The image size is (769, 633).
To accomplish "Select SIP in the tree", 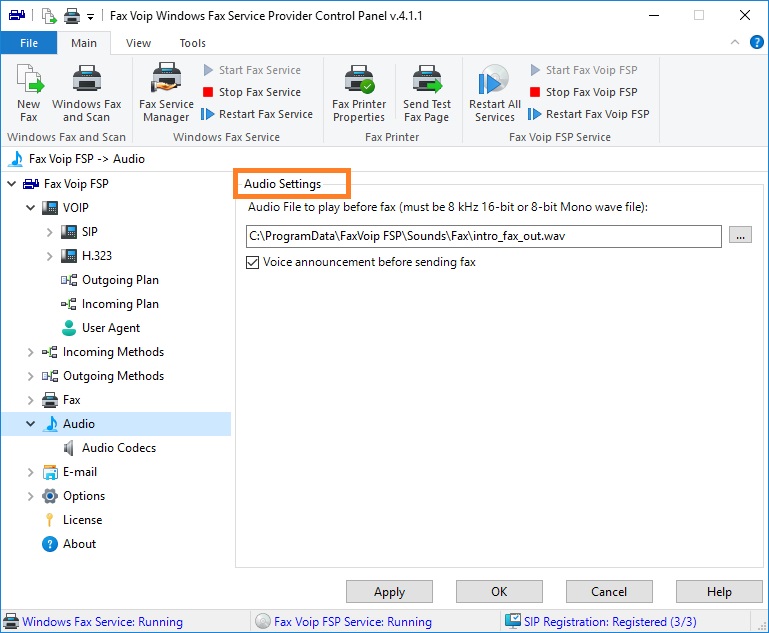I will (89, 232).
